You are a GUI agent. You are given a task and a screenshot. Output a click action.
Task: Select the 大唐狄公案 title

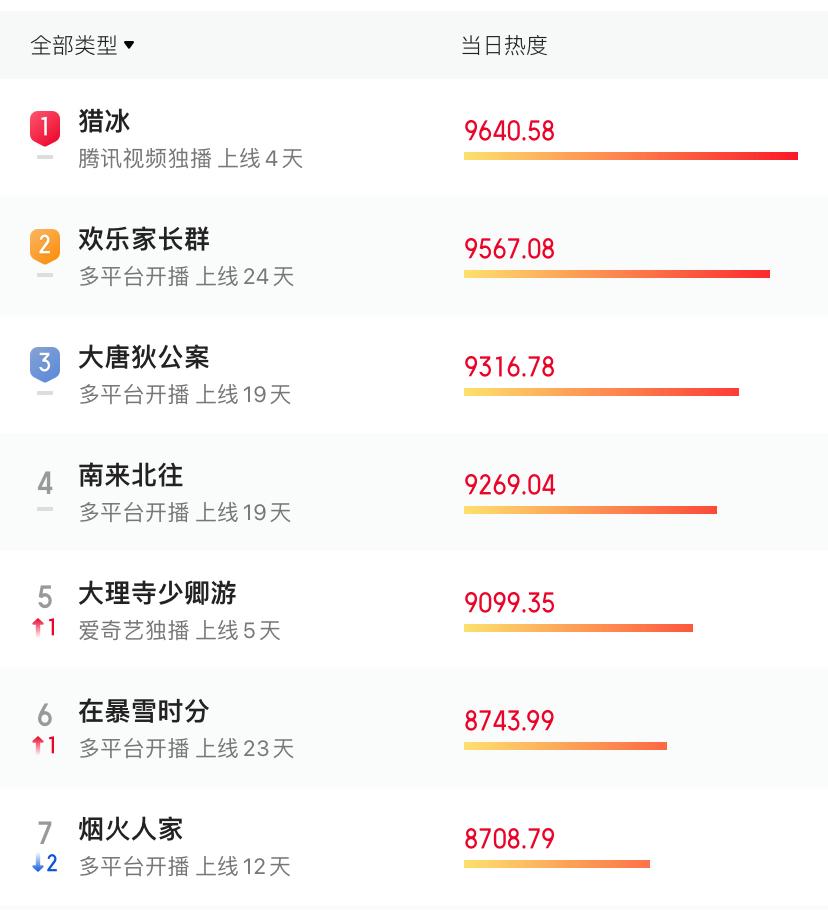(x=144, y=358)
